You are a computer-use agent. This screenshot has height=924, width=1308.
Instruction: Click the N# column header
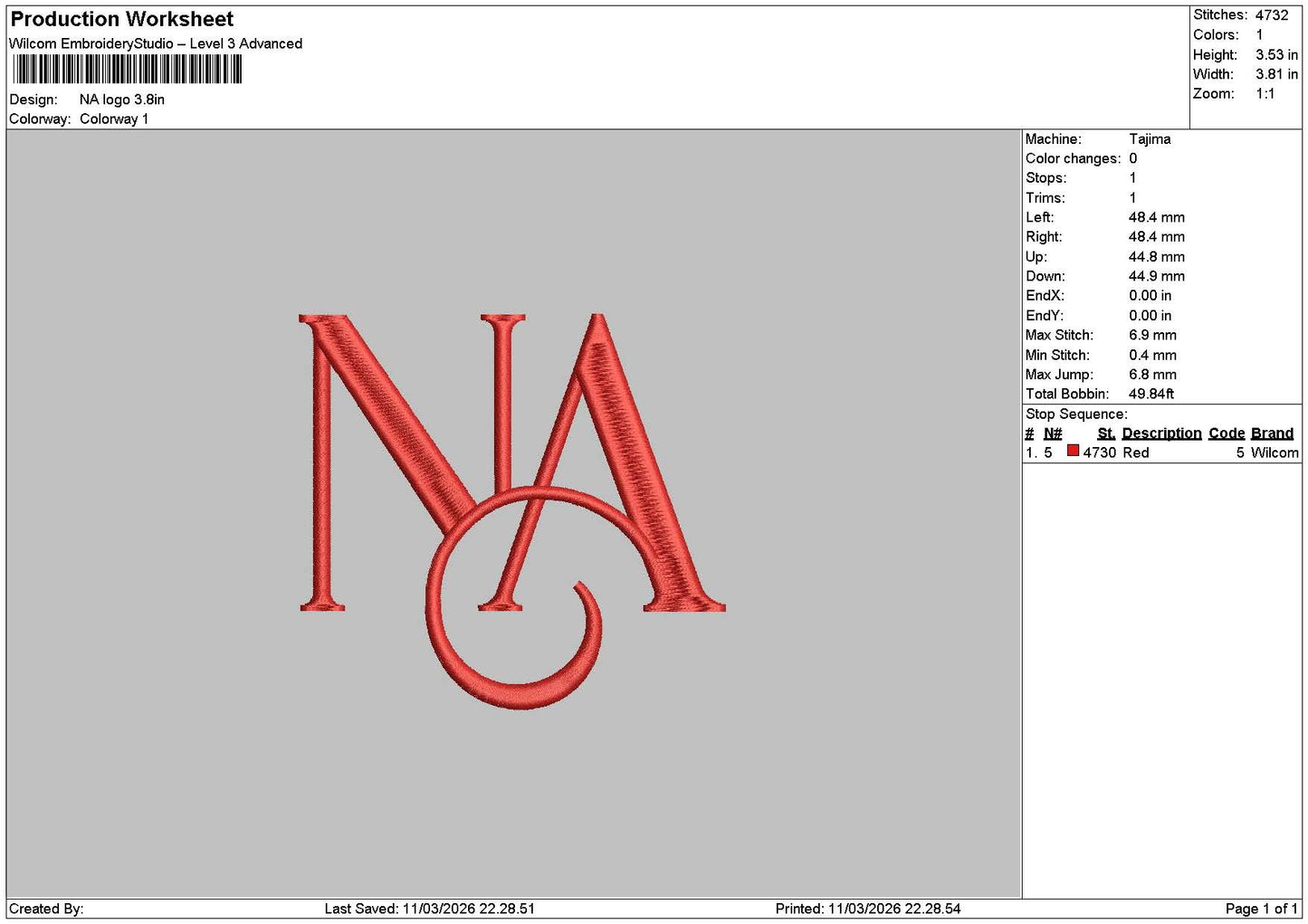[1053, 433]
